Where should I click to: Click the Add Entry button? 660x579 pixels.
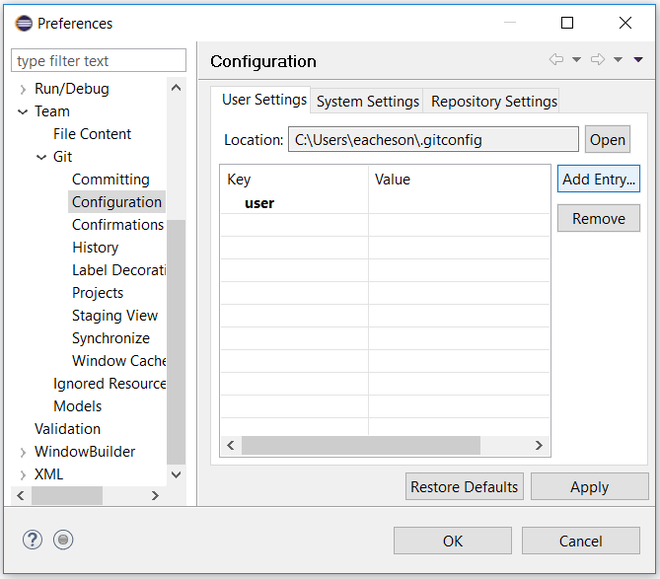coord(599,180)
